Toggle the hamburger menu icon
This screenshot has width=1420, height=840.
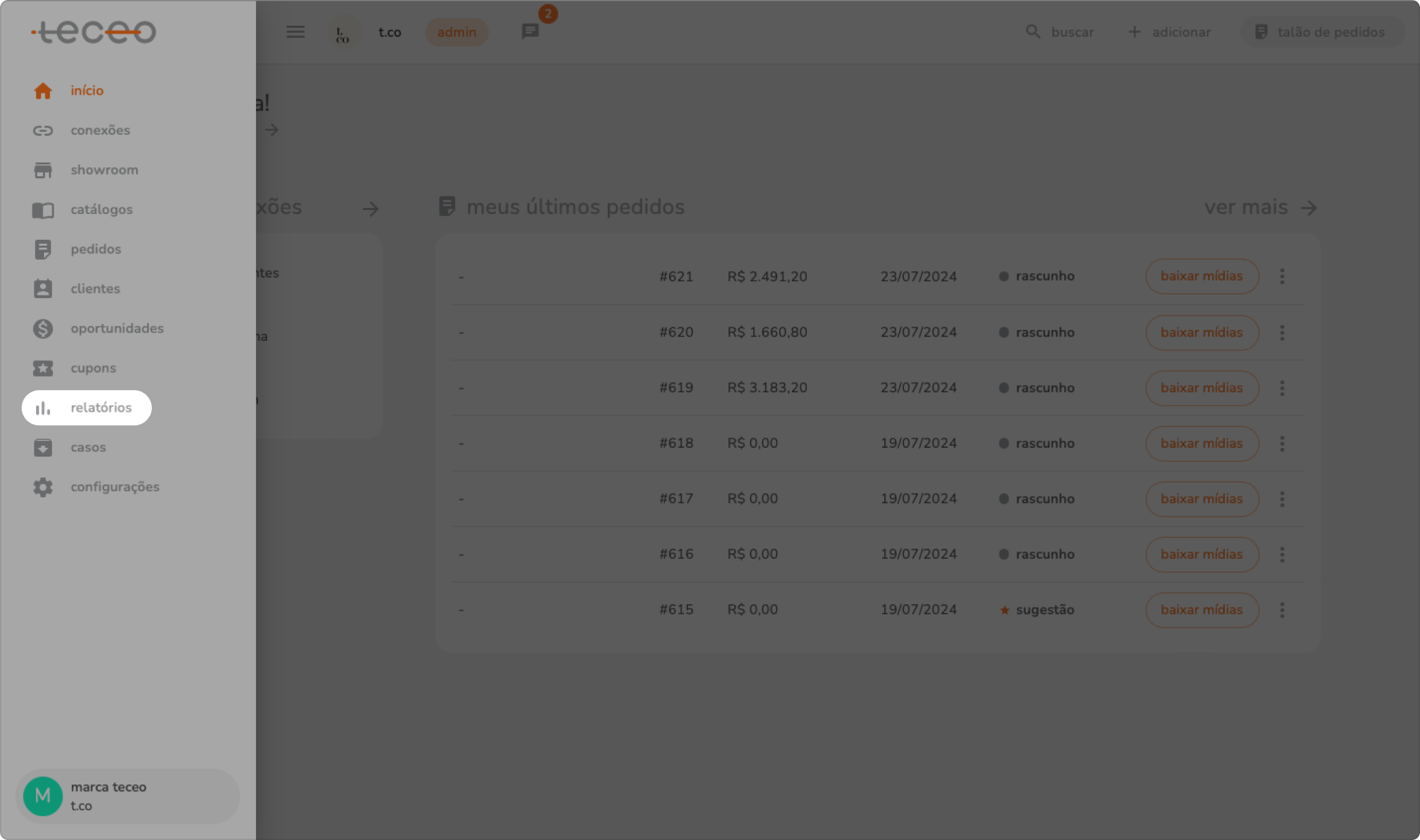click(x=295, y=32)
